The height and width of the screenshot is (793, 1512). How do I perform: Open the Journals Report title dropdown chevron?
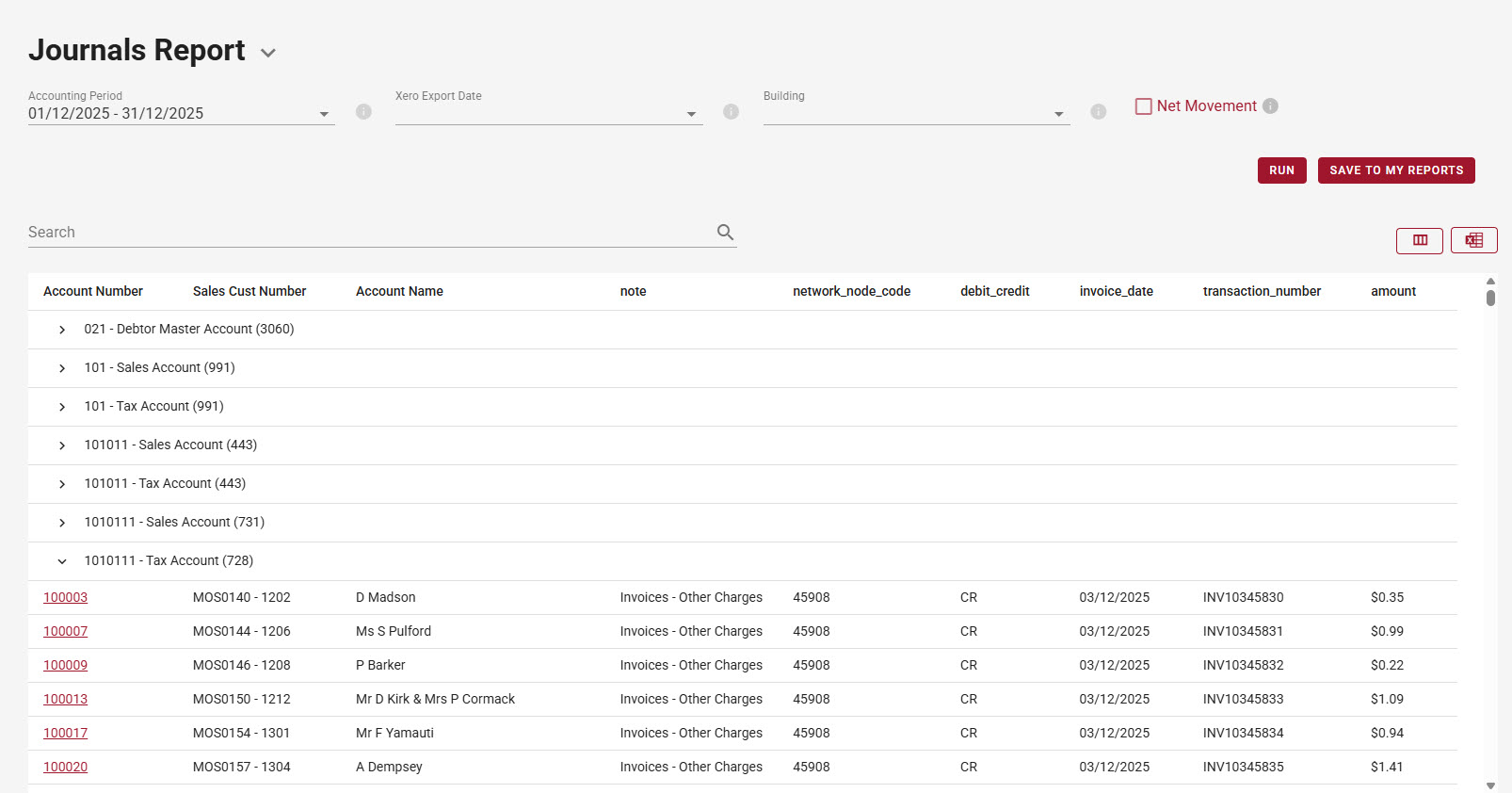tap(268, 53)
